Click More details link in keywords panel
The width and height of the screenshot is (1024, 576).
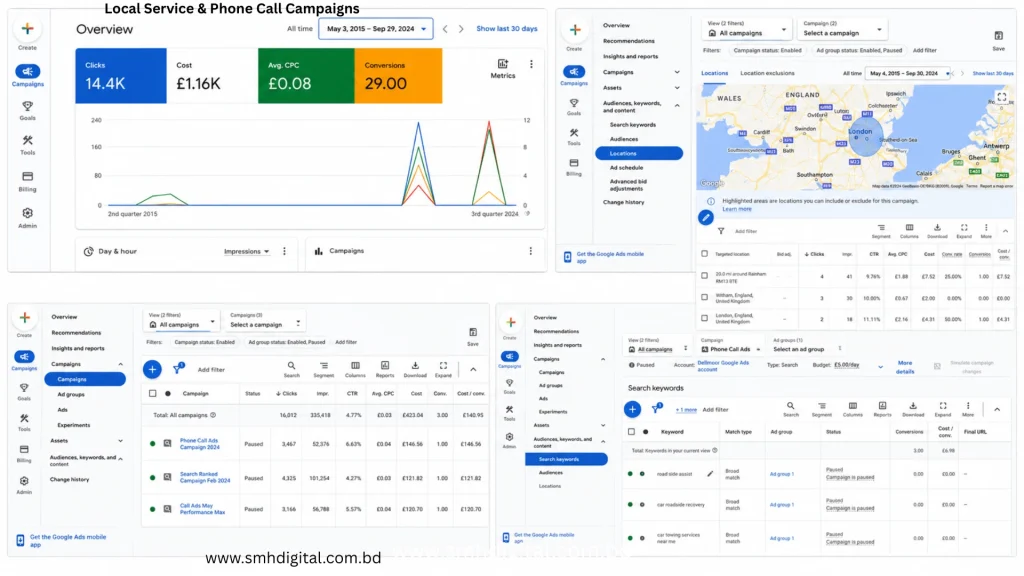click(904, 367)
